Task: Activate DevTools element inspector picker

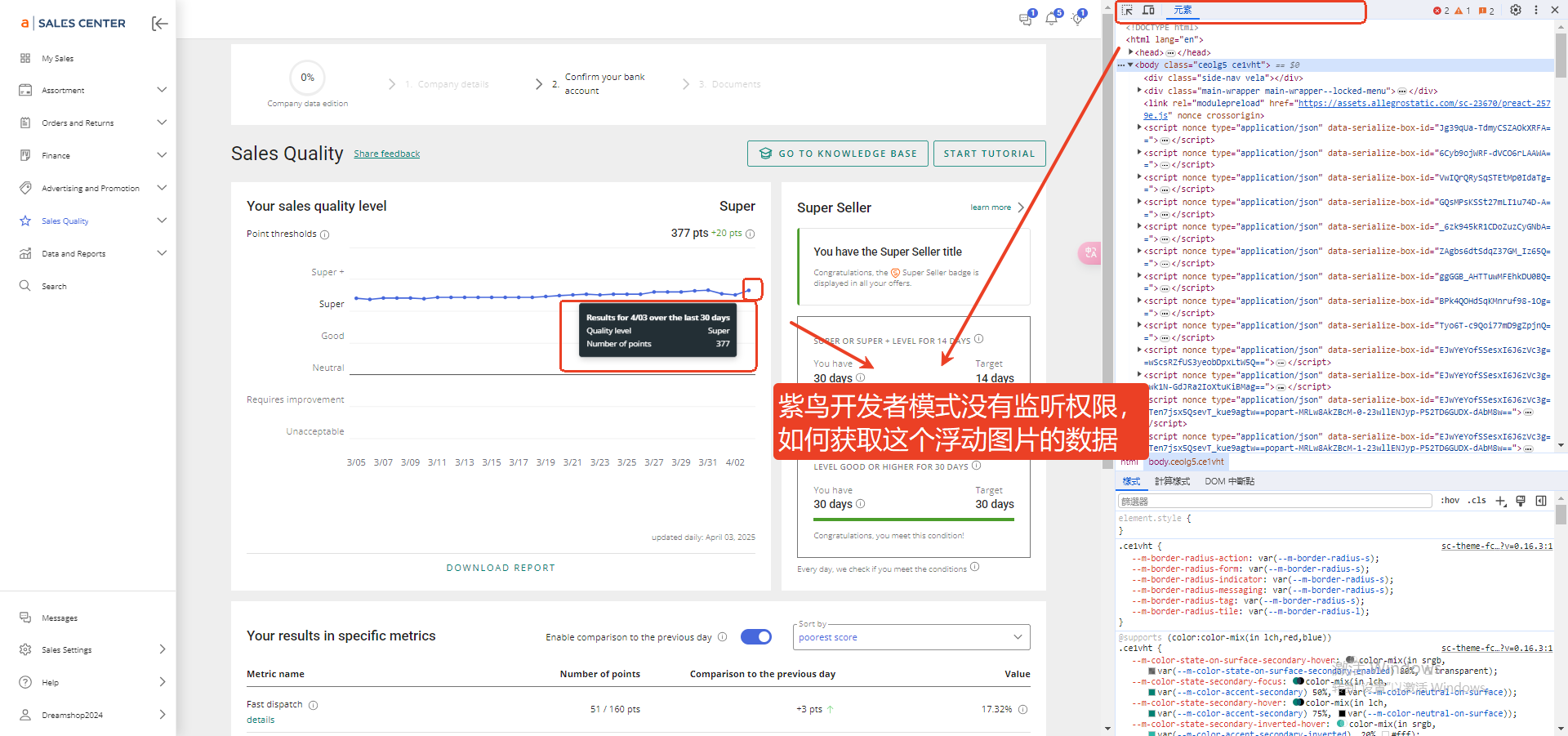Action: coord(1127,11)
